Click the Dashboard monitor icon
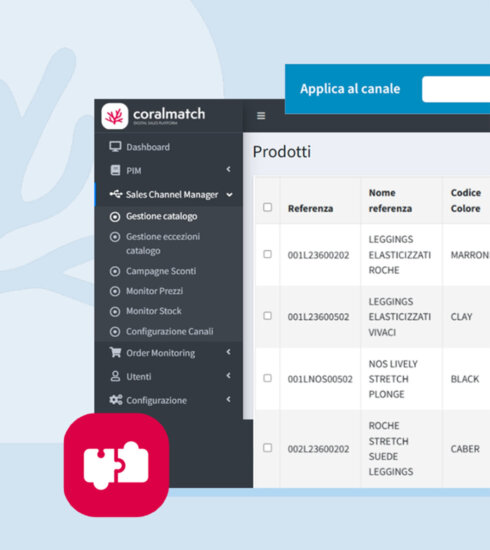 [x=115, y=147]
